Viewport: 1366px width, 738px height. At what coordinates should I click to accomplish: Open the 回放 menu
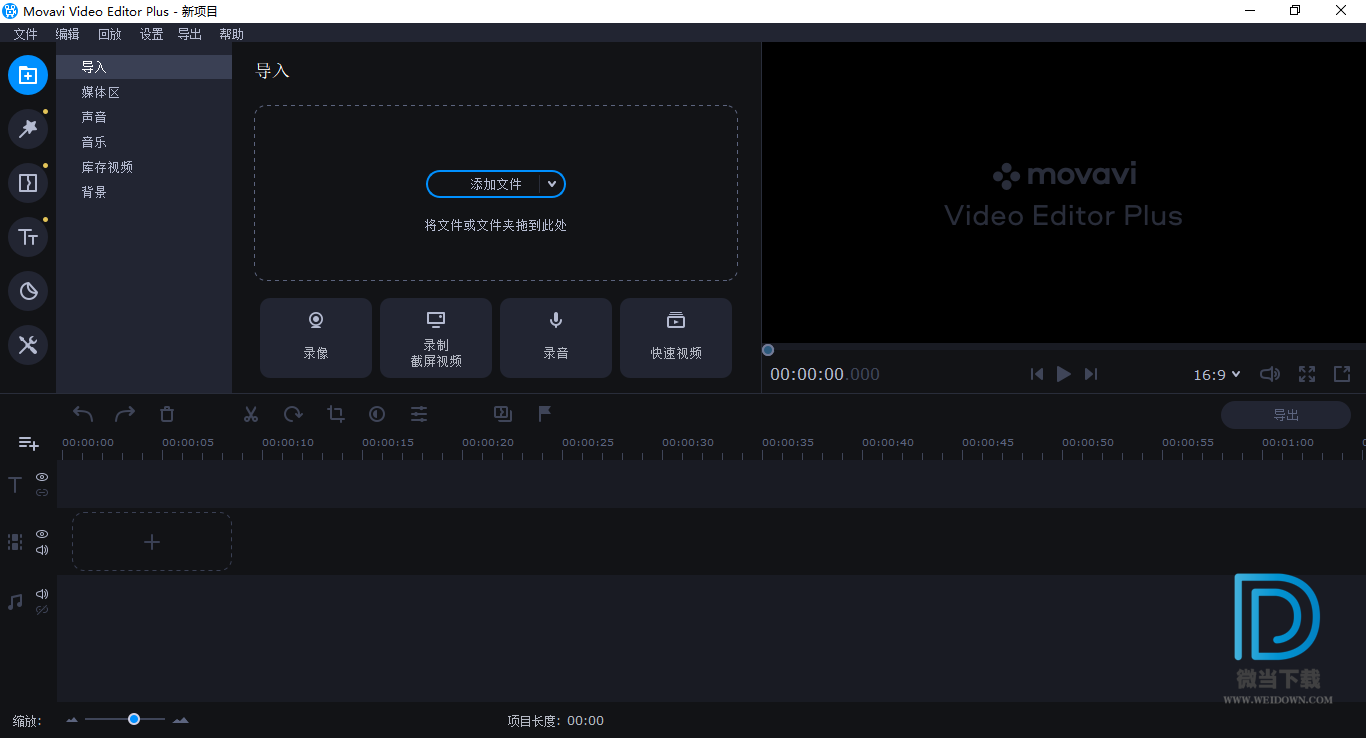tap(109, 34)
